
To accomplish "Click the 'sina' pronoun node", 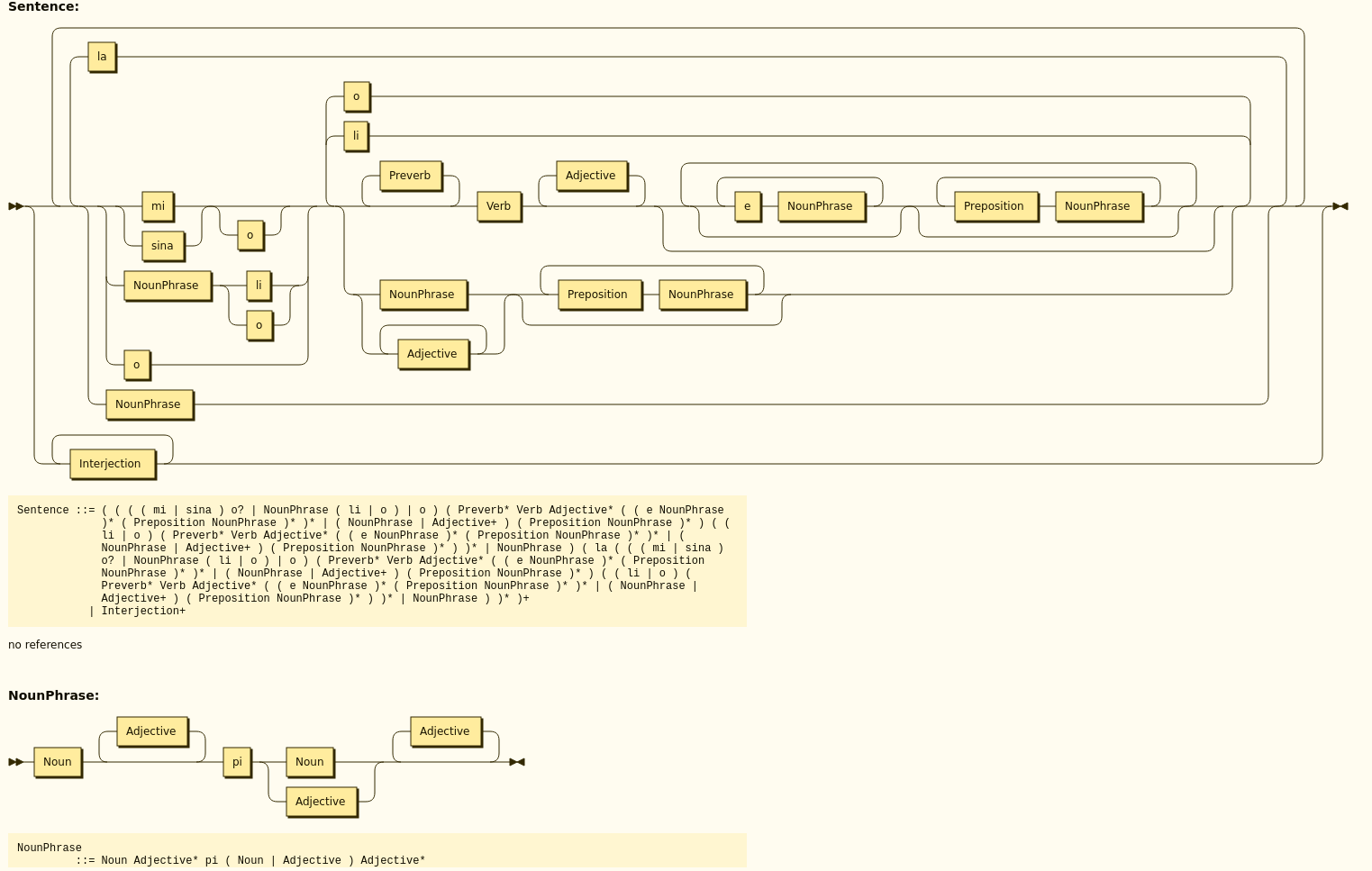I will (x=162, y=245).
